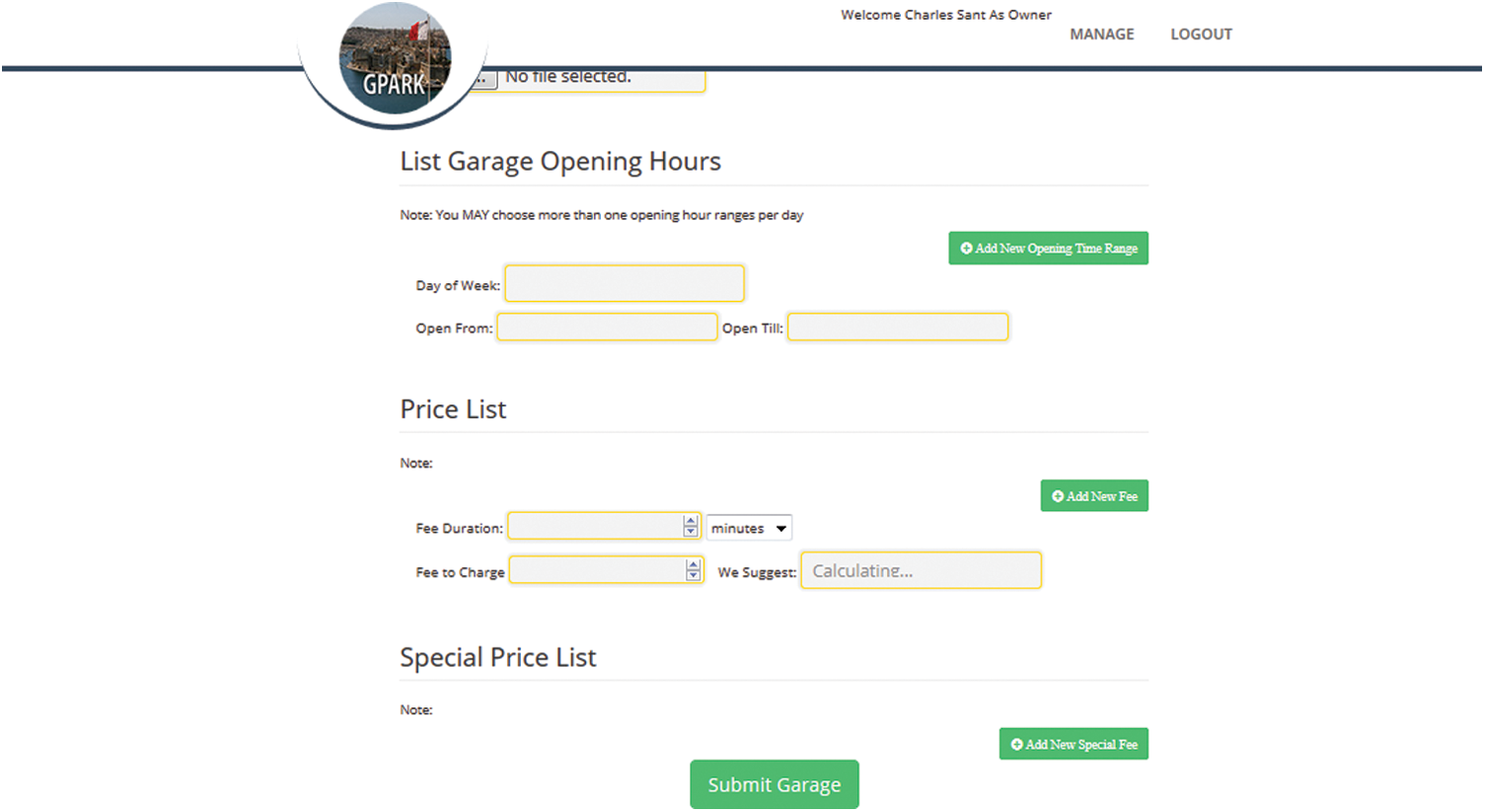Click into the Open From time field

coord(606,328)
